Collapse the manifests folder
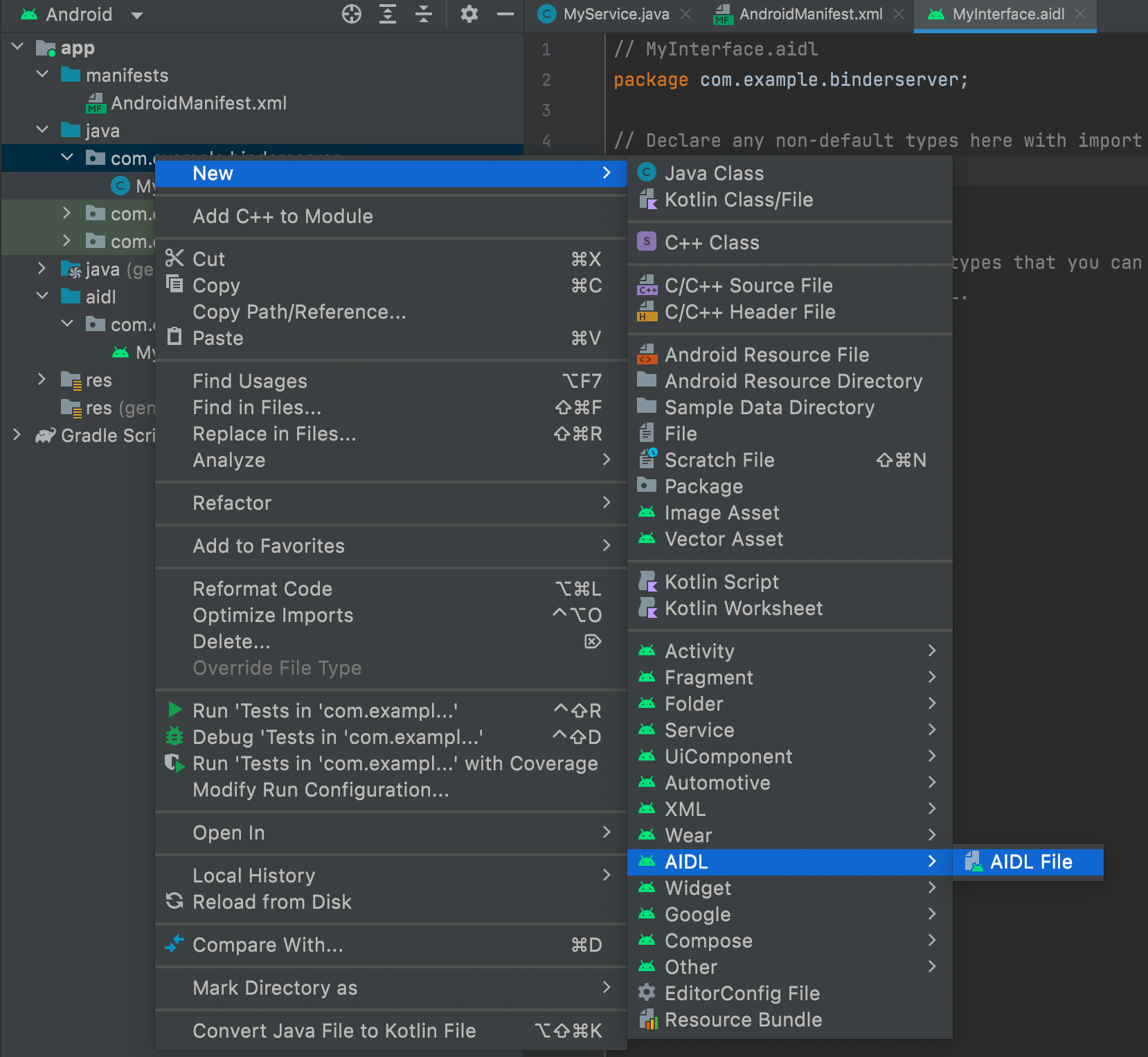Screen dimensions: 1148x1057 click(42, 74)
